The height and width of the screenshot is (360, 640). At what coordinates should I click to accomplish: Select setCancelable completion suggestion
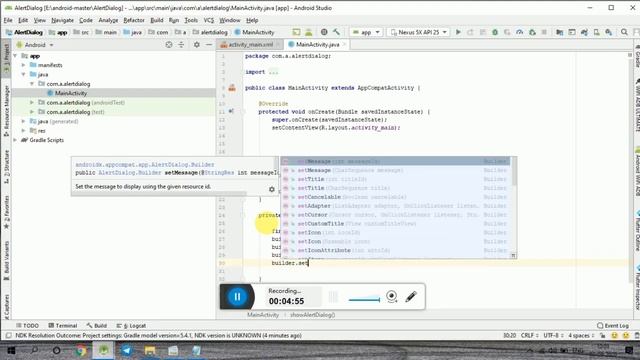pos(395,197)
